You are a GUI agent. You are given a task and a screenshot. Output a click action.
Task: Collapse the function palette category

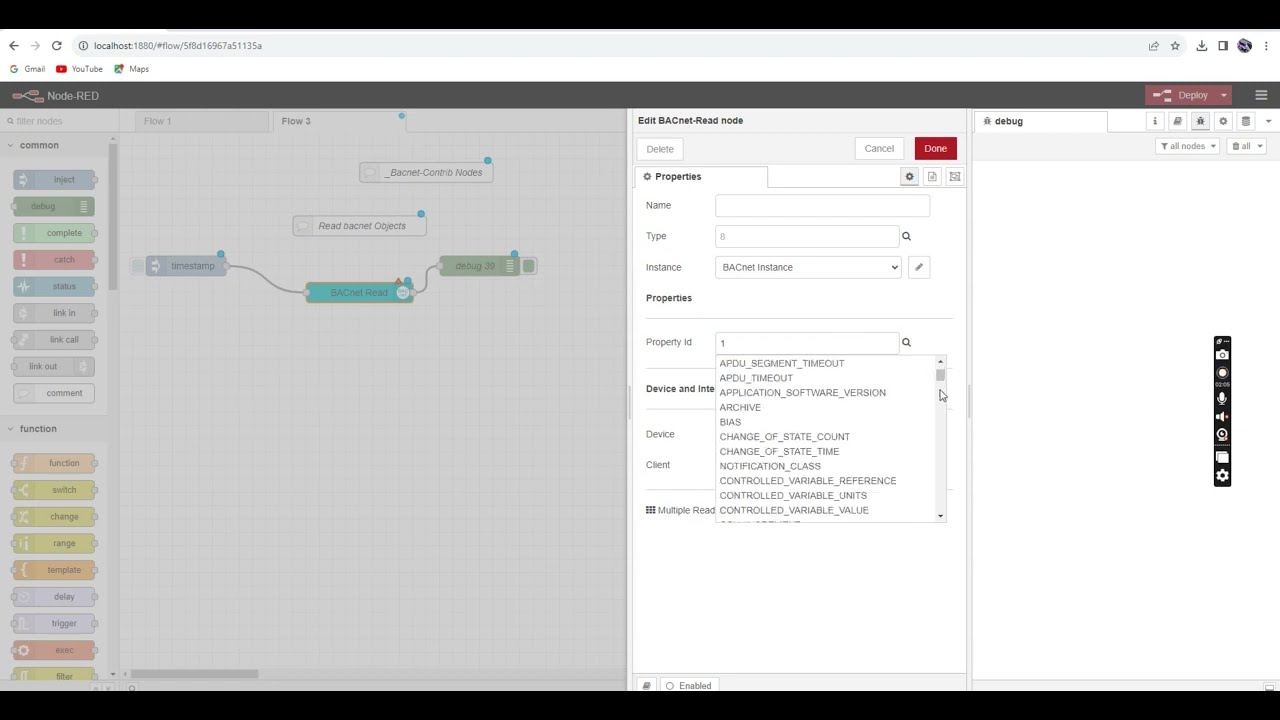(x=38, y=429)
